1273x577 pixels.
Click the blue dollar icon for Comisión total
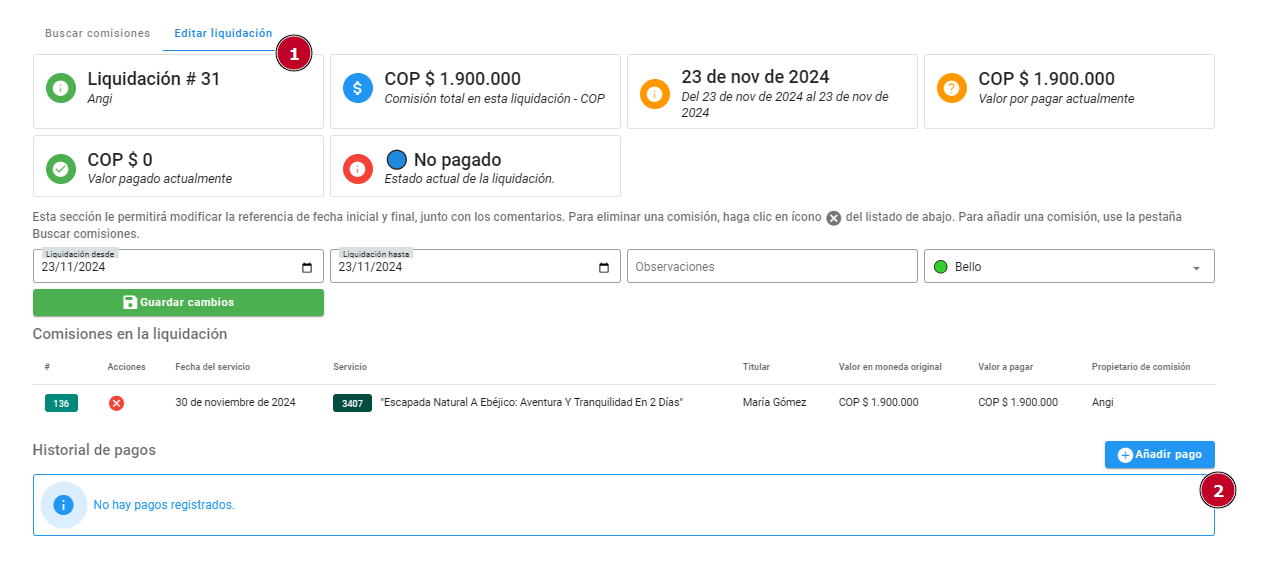(358, 88)
